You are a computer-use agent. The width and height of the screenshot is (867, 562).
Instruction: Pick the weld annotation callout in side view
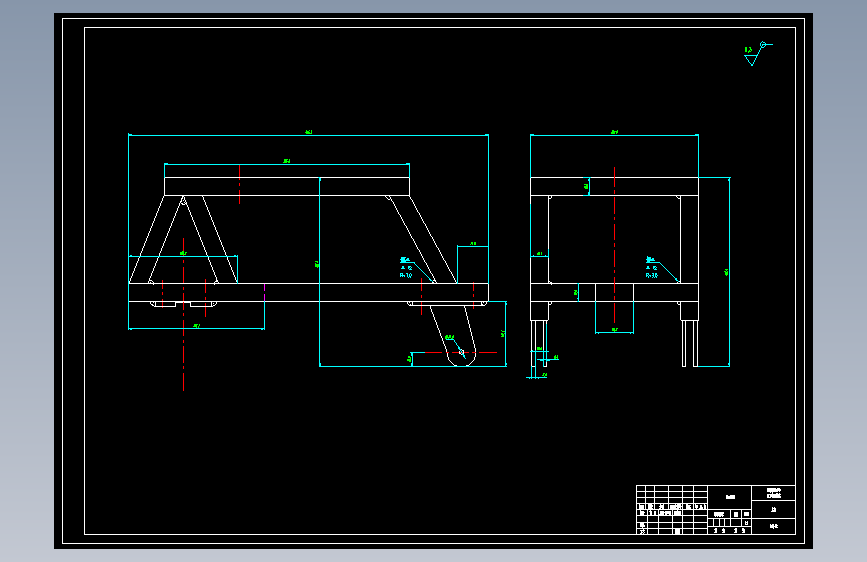[x=661, y=269]
